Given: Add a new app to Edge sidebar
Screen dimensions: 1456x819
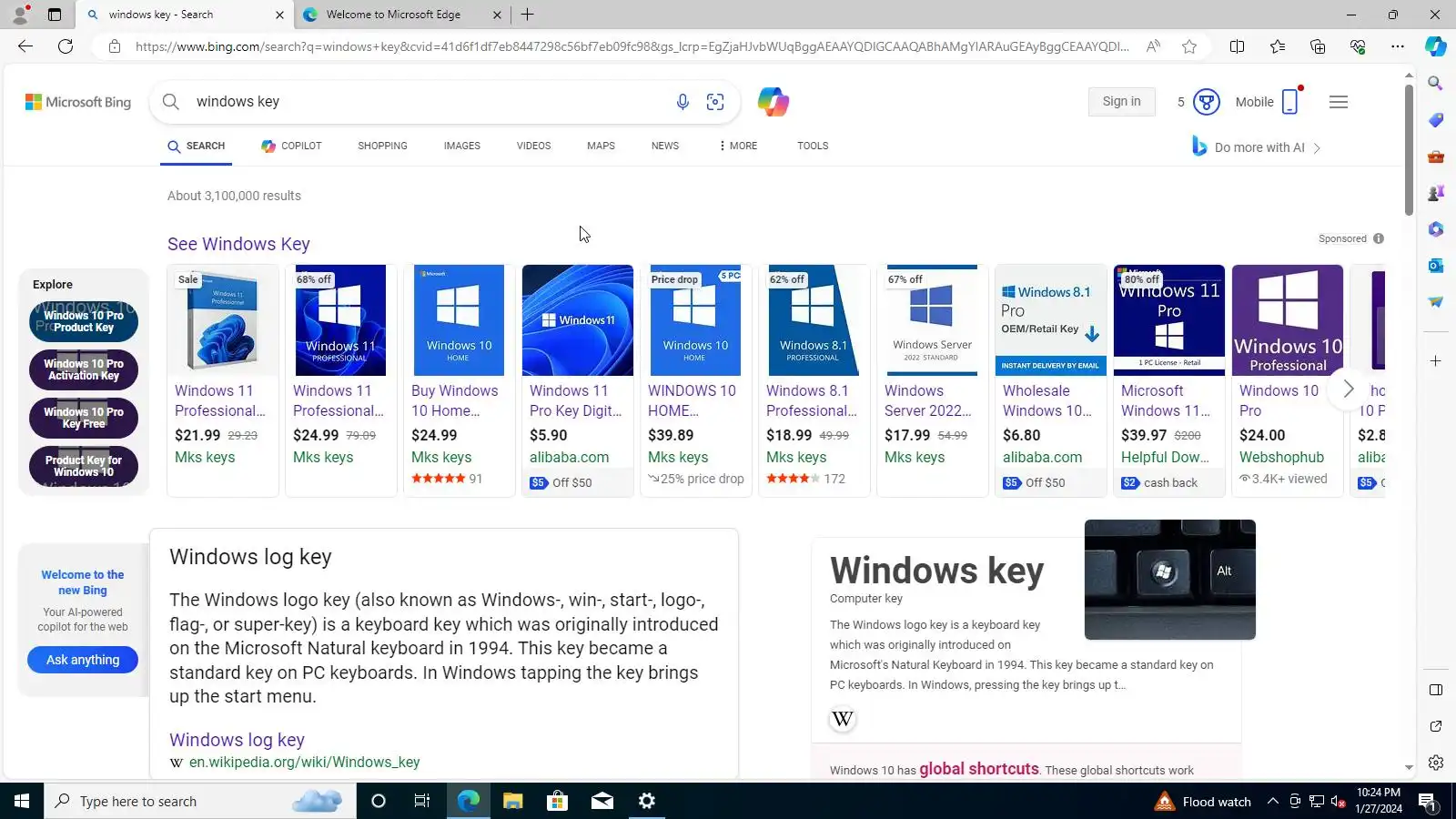Looking at the screenshot, I should (1436, 361).
